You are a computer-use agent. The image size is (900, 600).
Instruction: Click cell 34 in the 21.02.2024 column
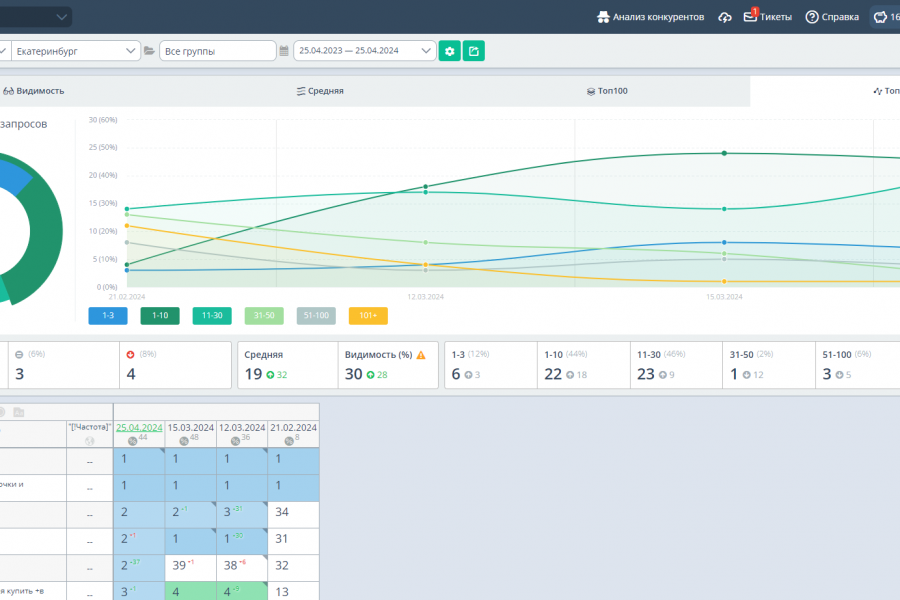click(293, 514)
